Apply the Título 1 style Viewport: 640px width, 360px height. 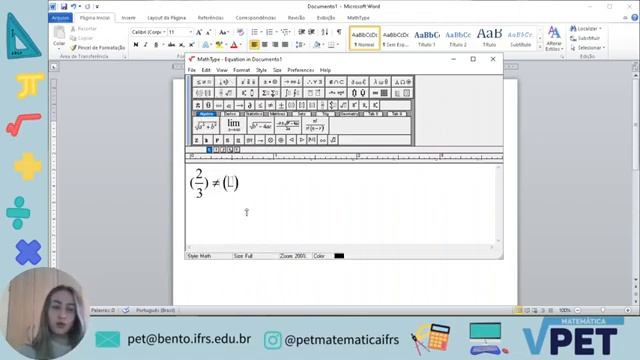coord(427,38)
